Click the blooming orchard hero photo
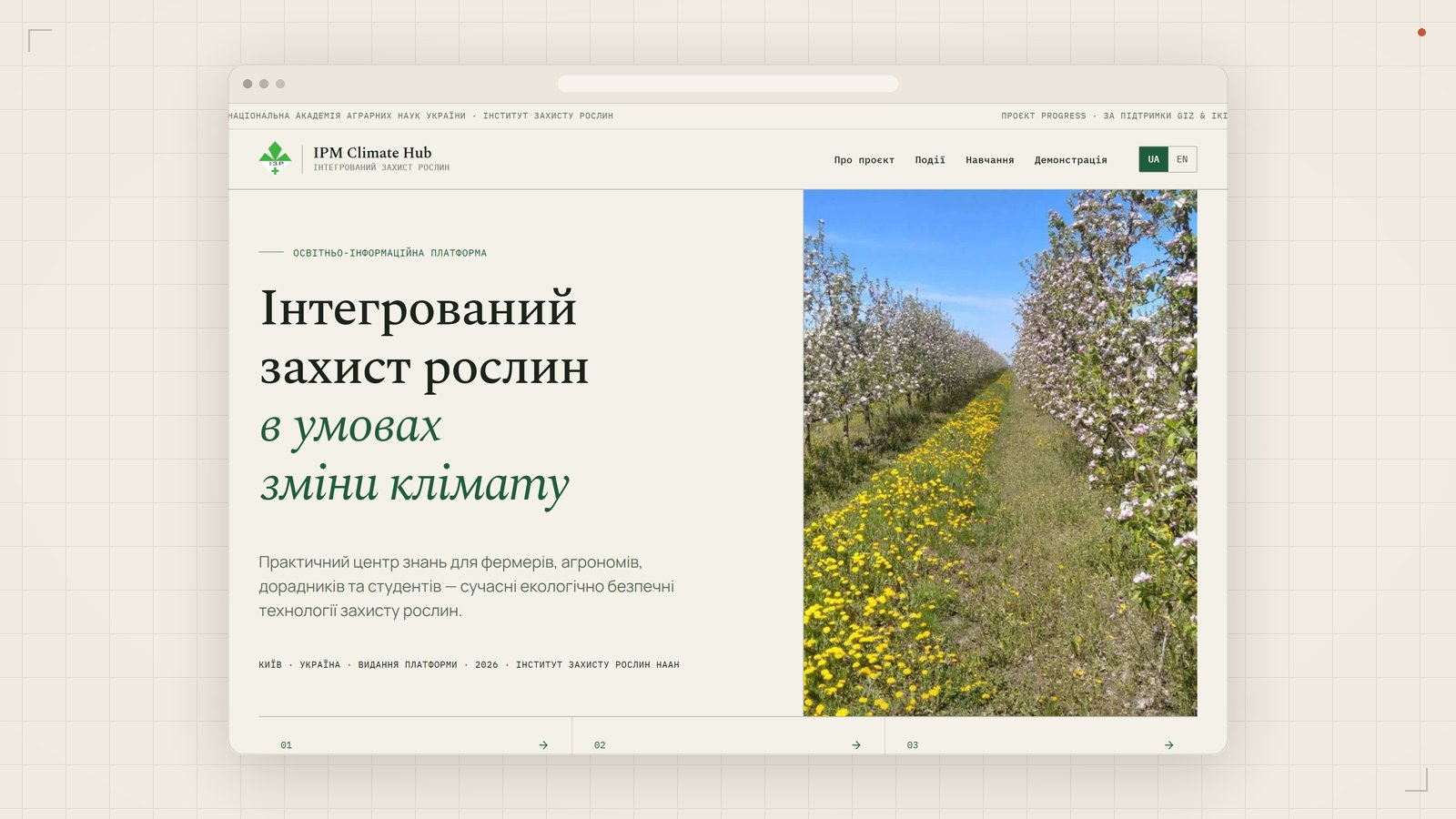This screenshot has height=819, width=1456. pyautogui.click(x=1000, y=452)
